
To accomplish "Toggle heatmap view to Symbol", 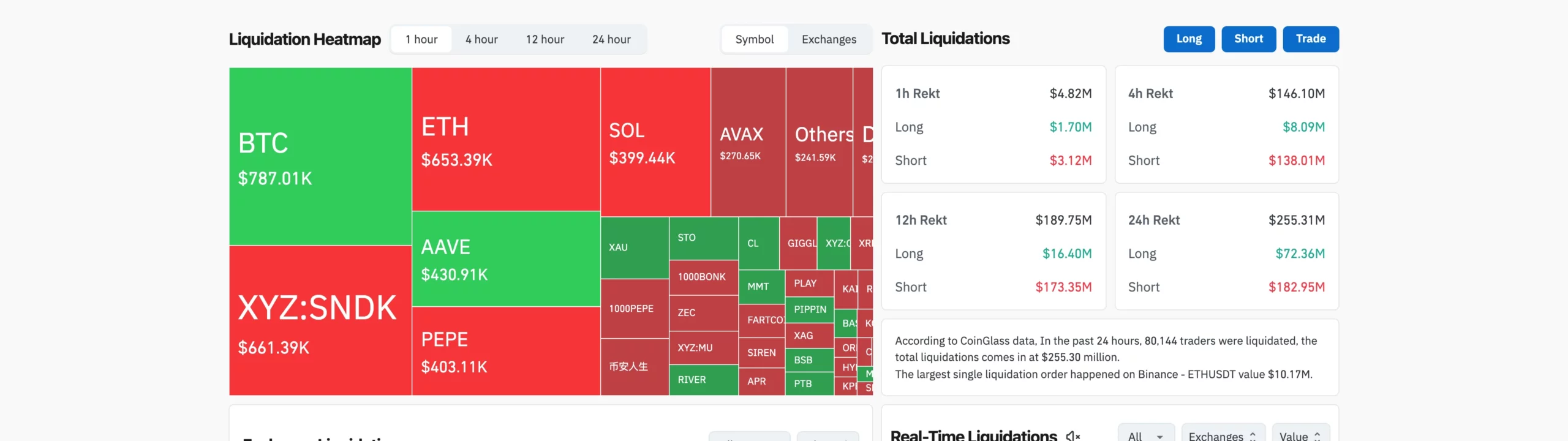I will point(755,39).
